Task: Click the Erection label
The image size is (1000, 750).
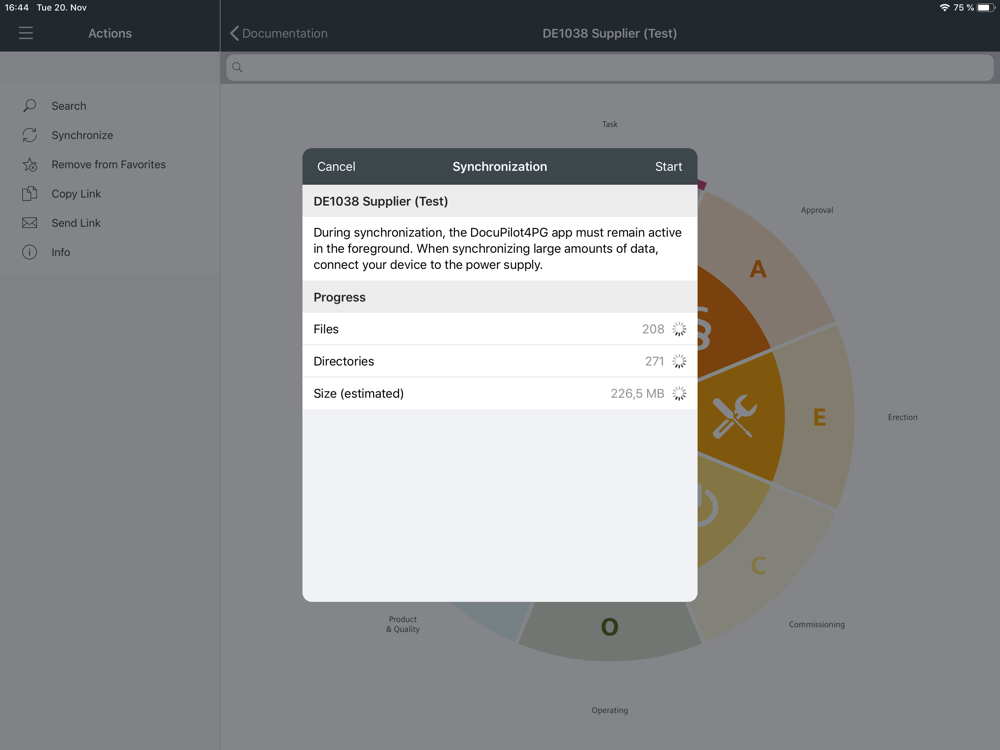Action: click(902, 417)
